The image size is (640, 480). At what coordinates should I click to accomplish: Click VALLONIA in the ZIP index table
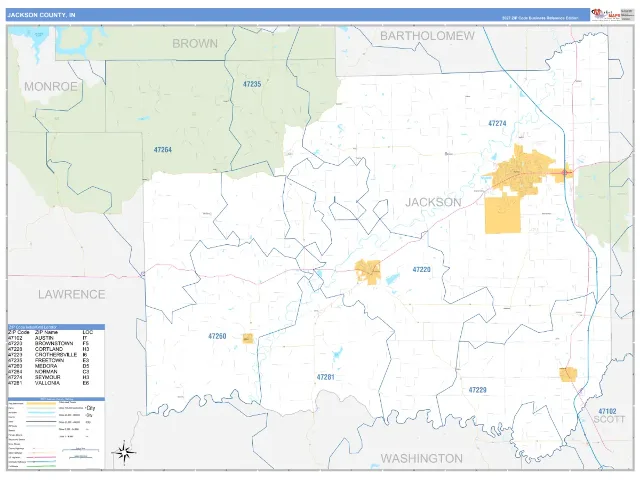click(x=47, y=383)
